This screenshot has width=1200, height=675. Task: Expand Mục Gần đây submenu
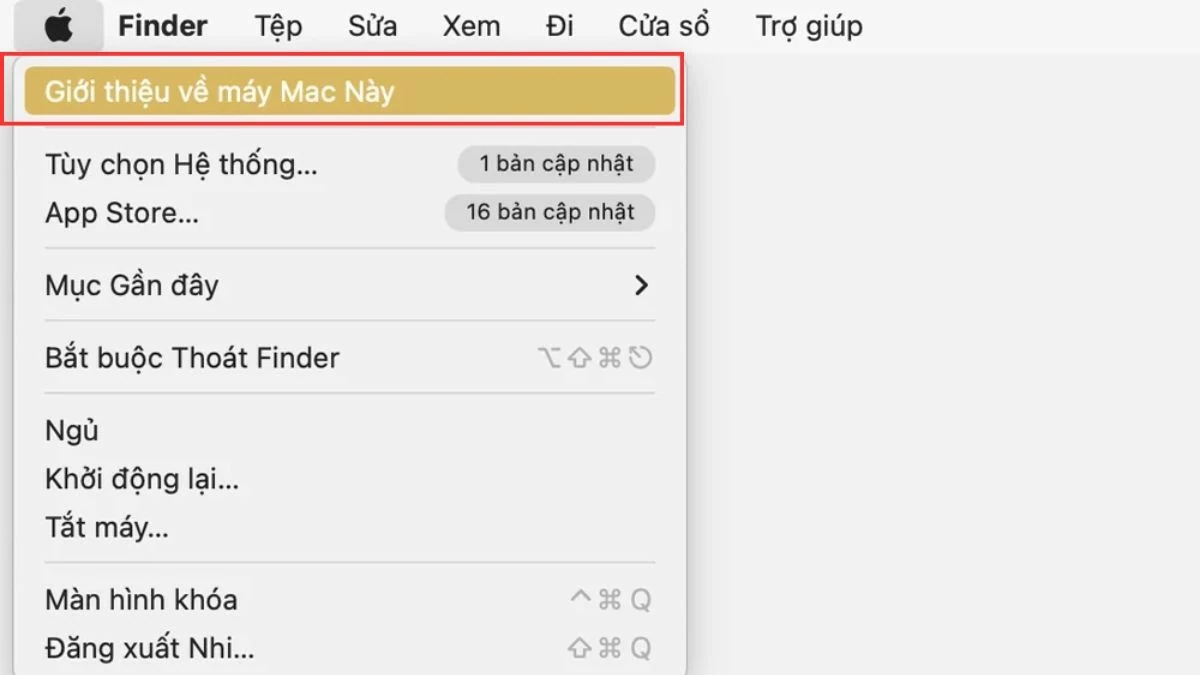(132, 286)
